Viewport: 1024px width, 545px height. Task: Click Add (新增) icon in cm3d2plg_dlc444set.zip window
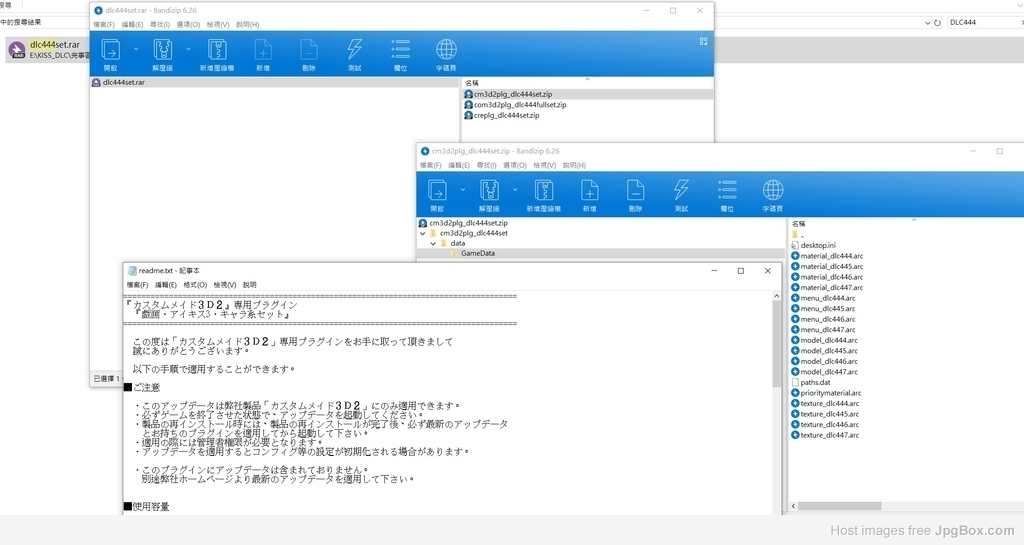[589, 191]
